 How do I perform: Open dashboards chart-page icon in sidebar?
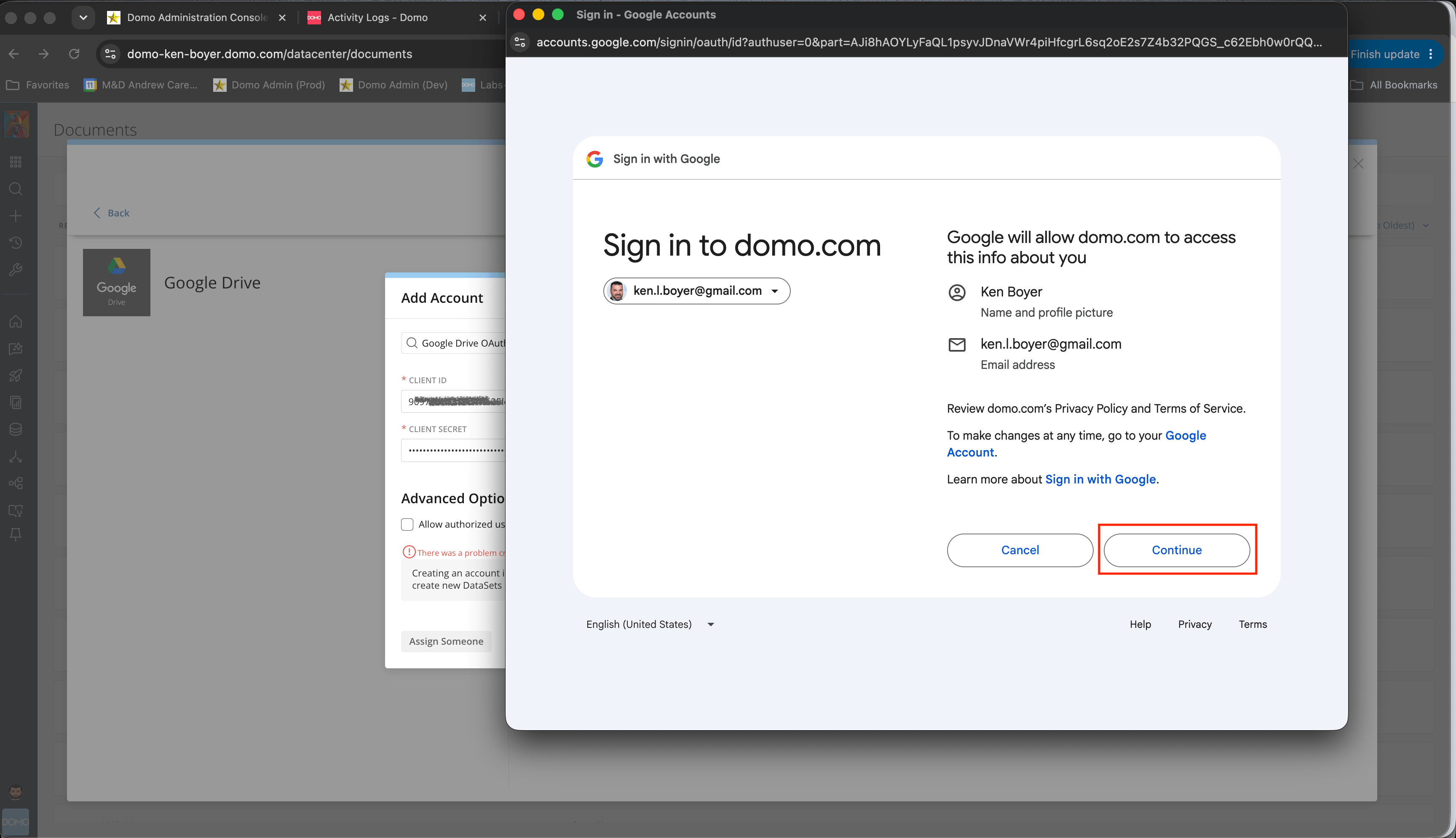point(16,402)
